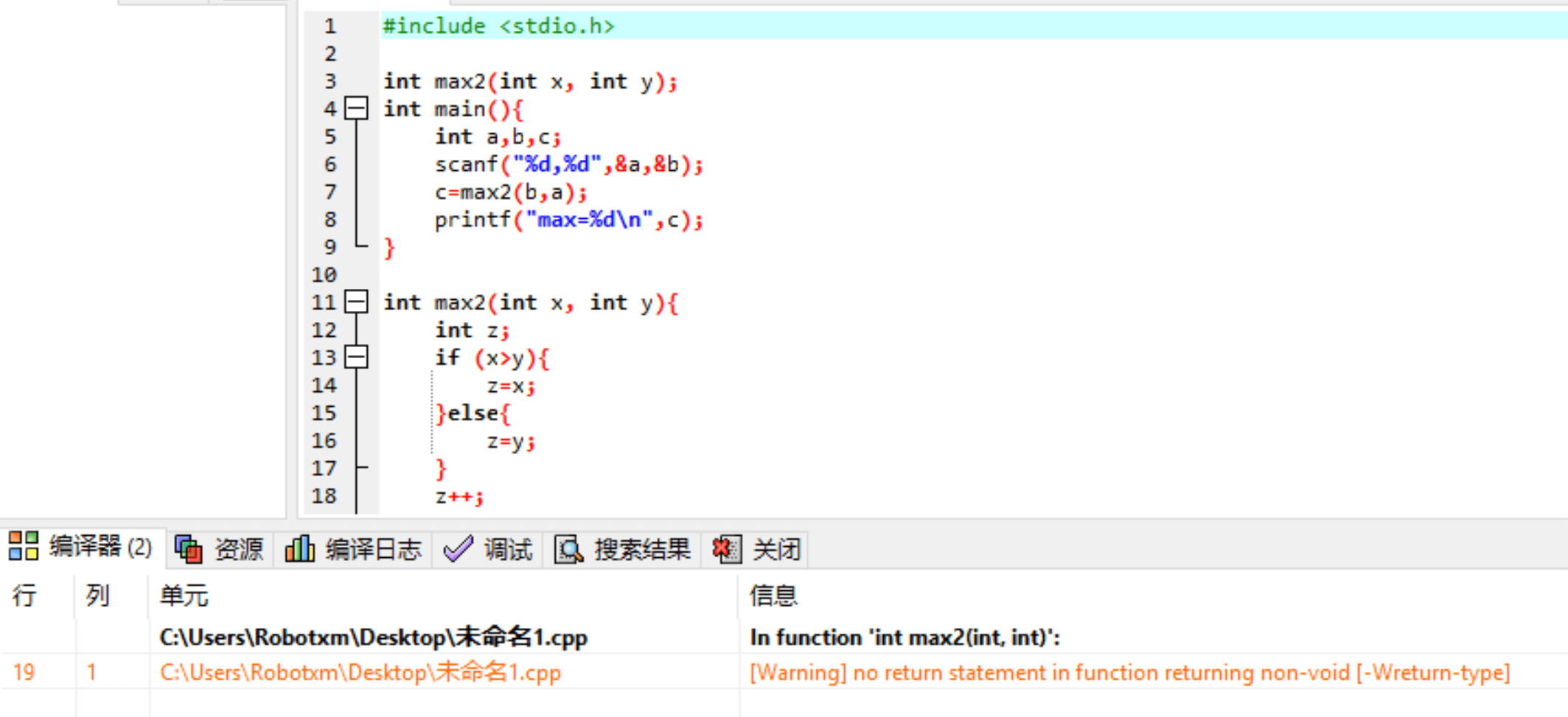Click the 'In function int max2' message row
This screenshot has width=1568, height=717.
905,637
